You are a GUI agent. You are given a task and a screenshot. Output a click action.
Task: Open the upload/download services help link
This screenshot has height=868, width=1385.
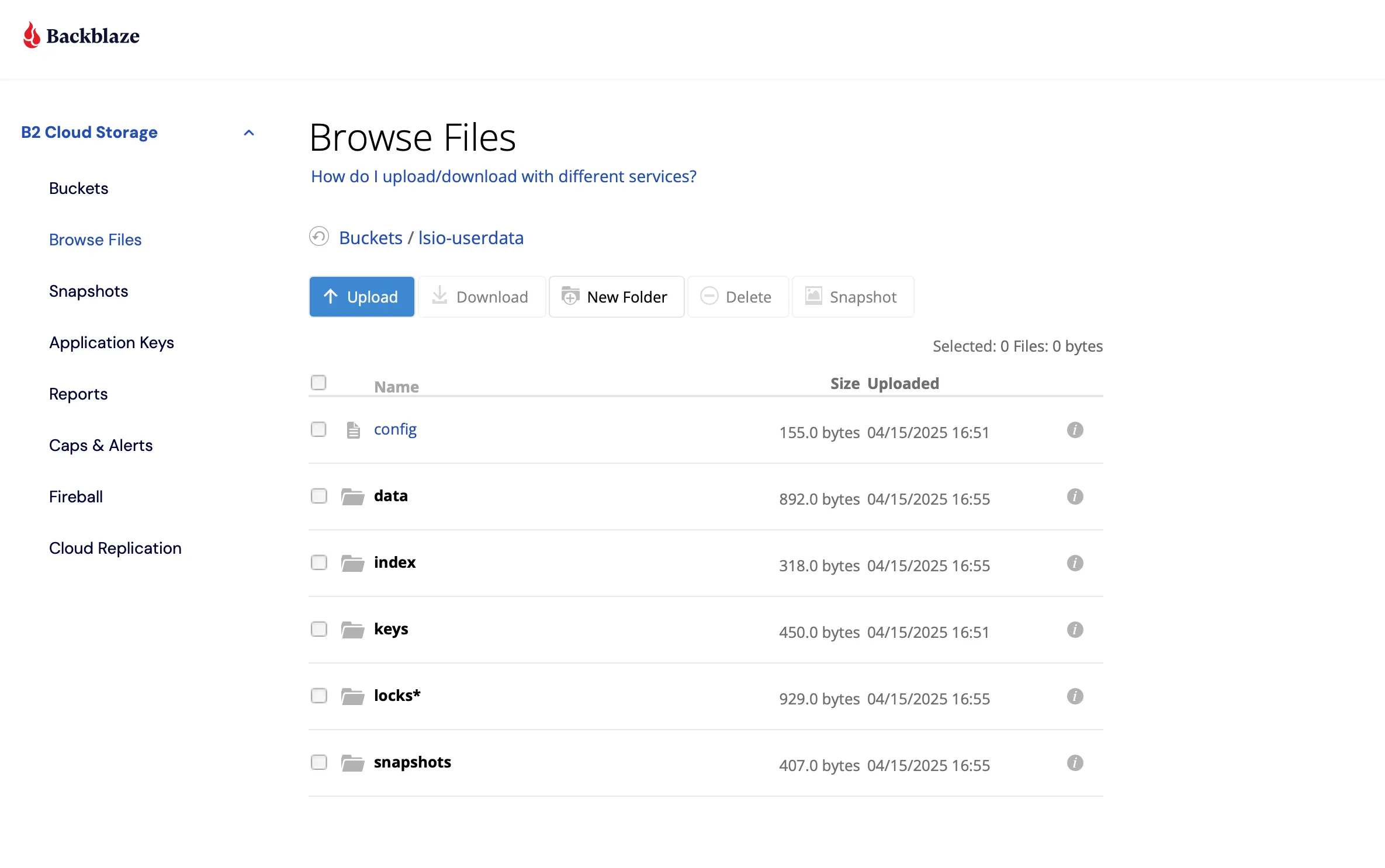[504, 176]
